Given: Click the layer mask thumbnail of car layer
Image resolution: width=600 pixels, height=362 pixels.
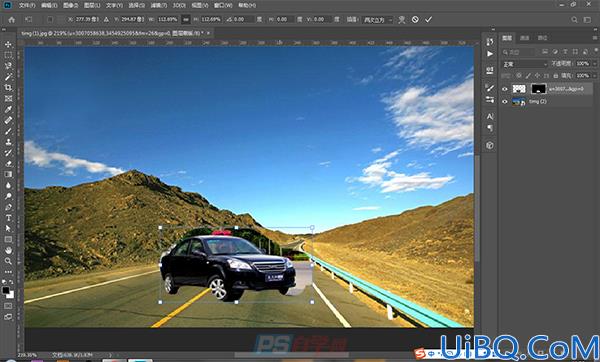Looking at the screenshot, I should tap(538, 89).
